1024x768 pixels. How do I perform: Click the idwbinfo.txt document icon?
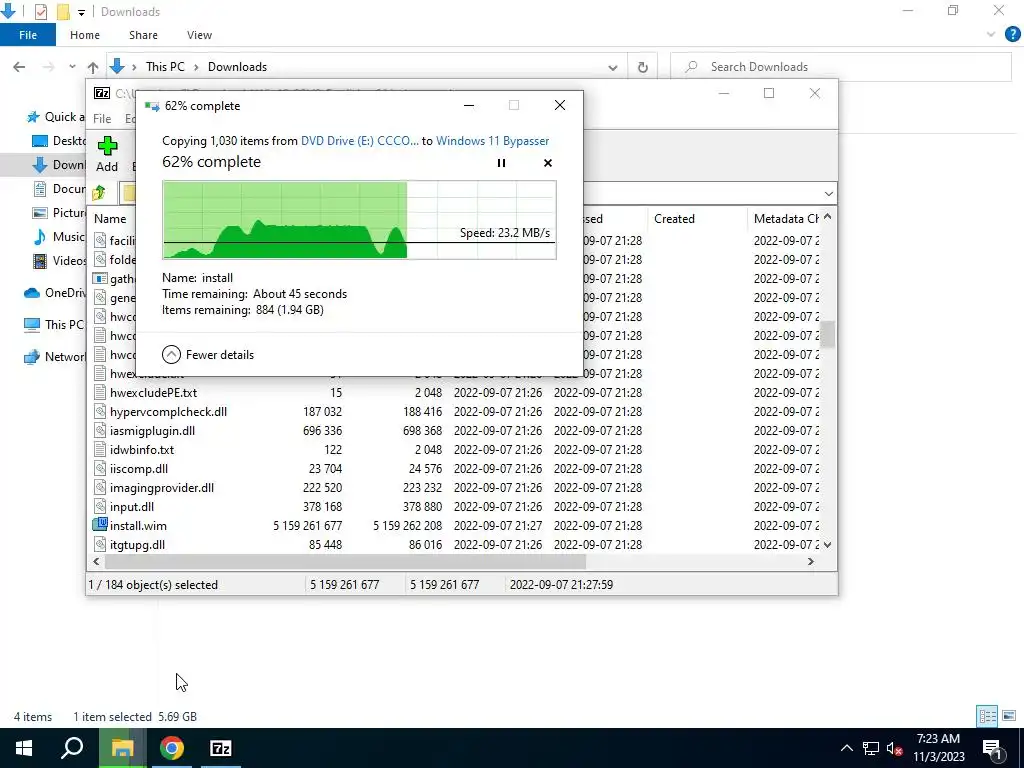coord(100,449)
